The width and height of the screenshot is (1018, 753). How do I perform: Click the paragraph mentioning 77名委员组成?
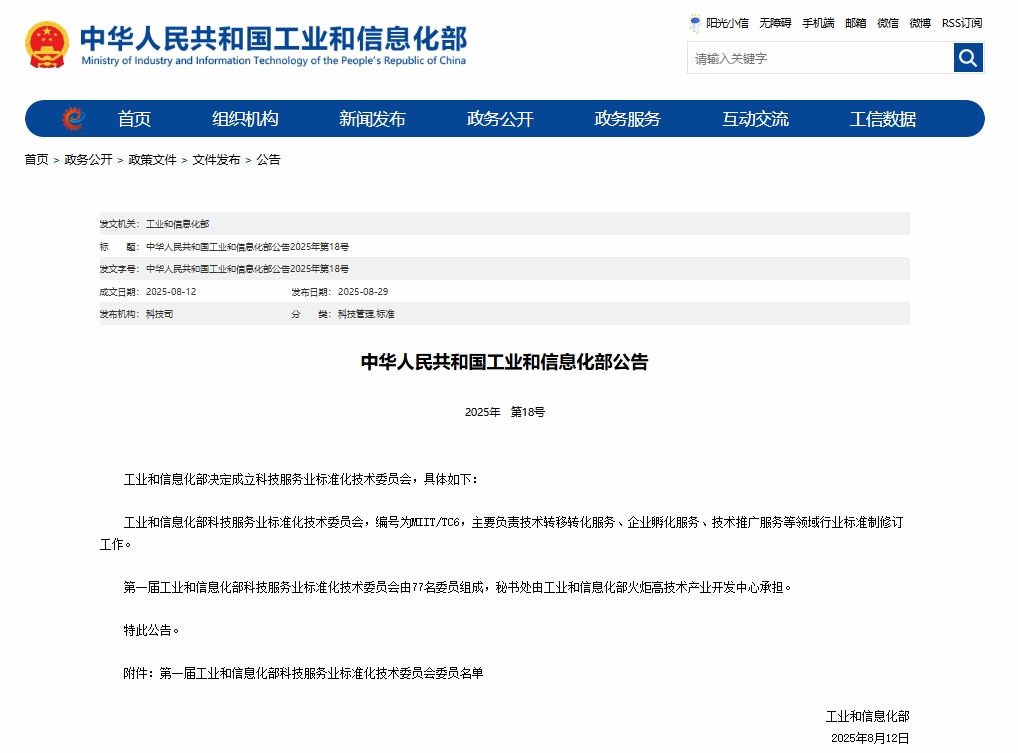pyautogui.click(x=458, y=587)
